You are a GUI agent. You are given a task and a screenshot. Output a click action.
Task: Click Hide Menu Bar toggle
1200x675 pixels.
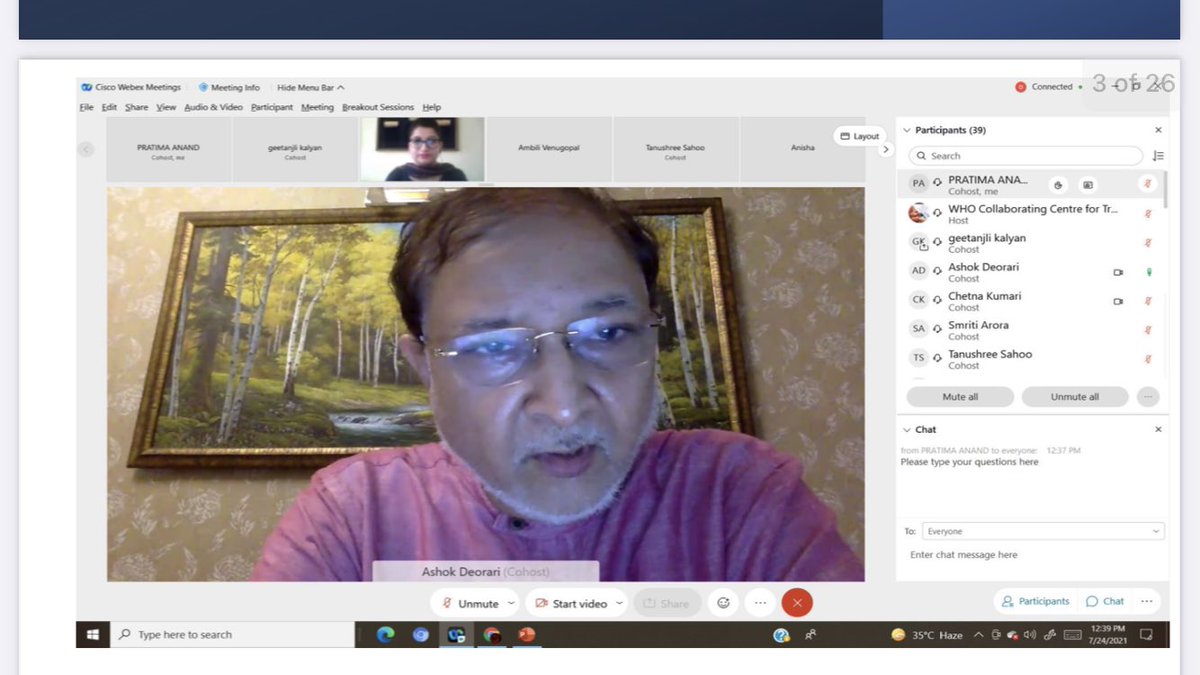(x=311, y=88)
